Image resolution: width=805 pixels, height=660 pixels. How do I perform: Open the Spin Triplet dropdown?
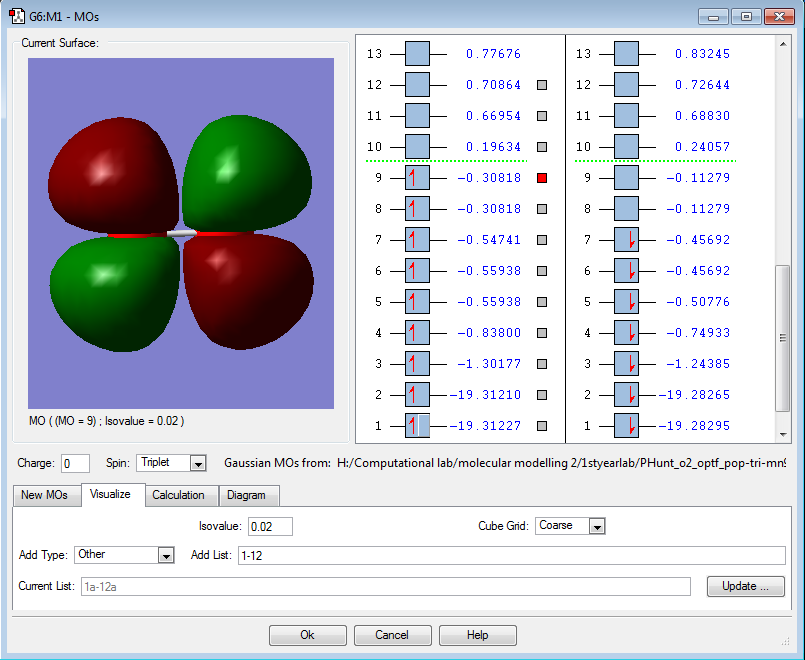click(197, 464)
